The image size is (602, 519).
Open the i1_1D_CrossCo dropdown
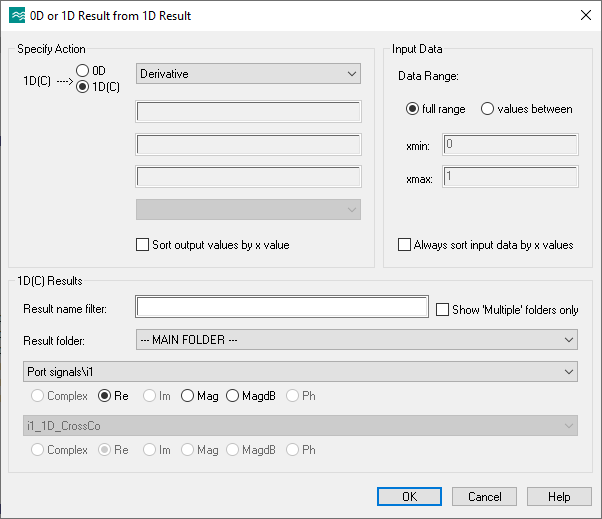[x=300, y=425]
